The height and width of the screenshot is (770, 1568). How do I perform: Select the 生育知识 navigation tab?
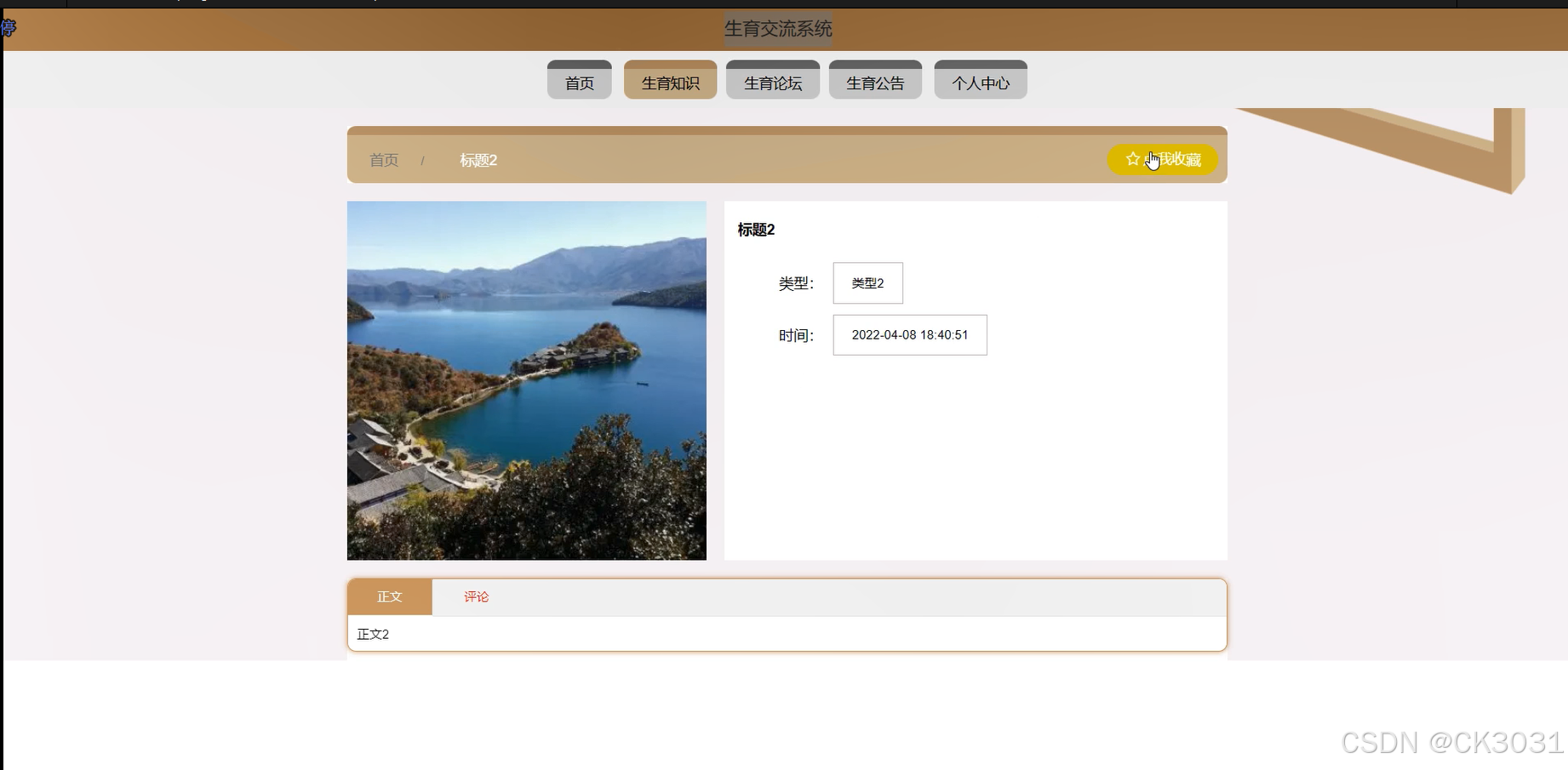click(x=670, y=80)
